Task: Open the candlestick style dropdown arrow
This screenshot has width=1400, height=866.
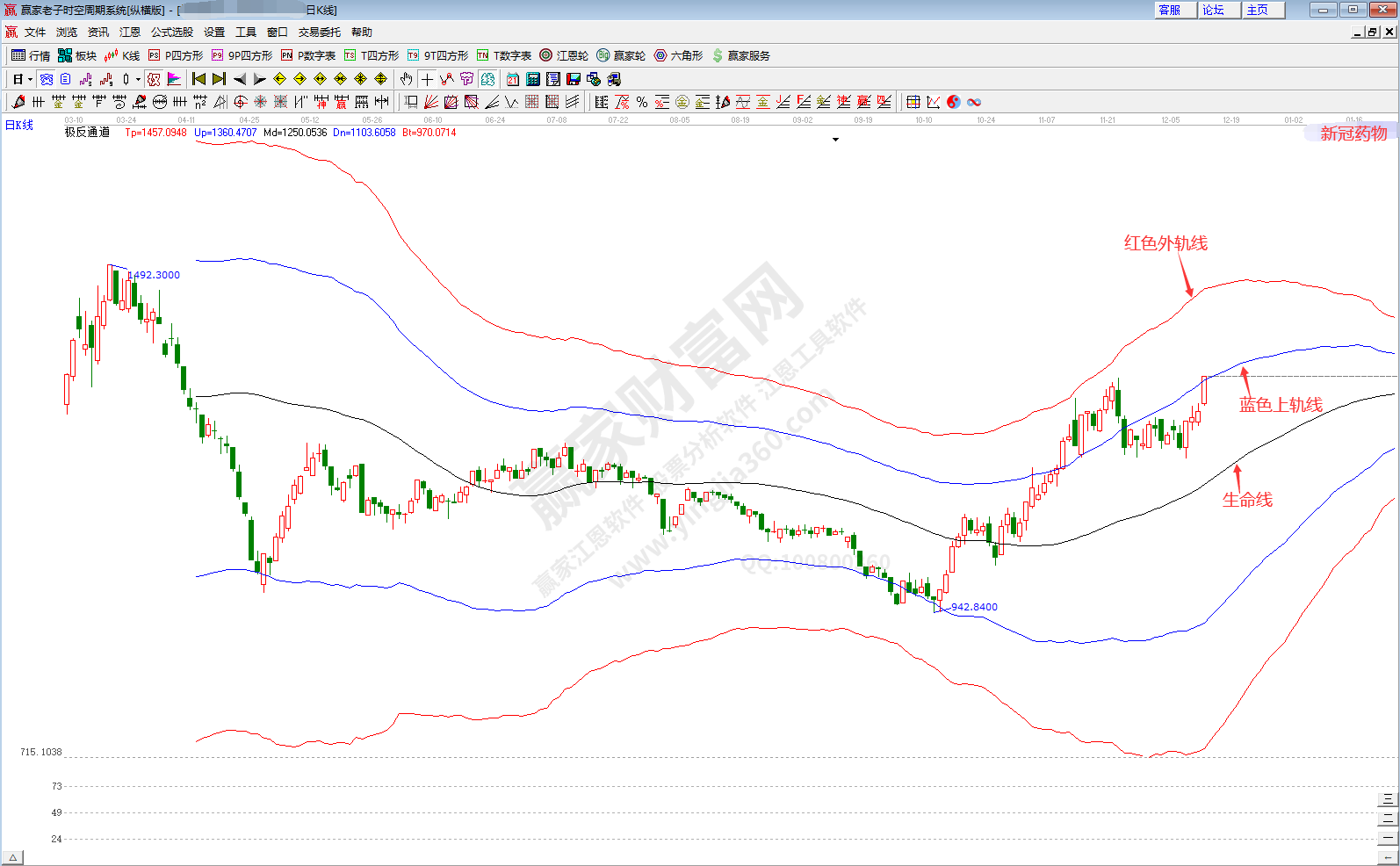Action: [x=138, y=79]
